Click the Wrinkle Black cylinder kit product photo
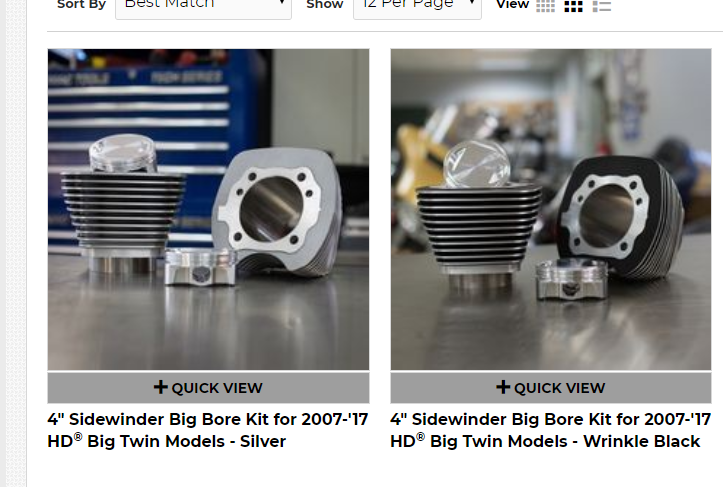 (x=551, y=209)
